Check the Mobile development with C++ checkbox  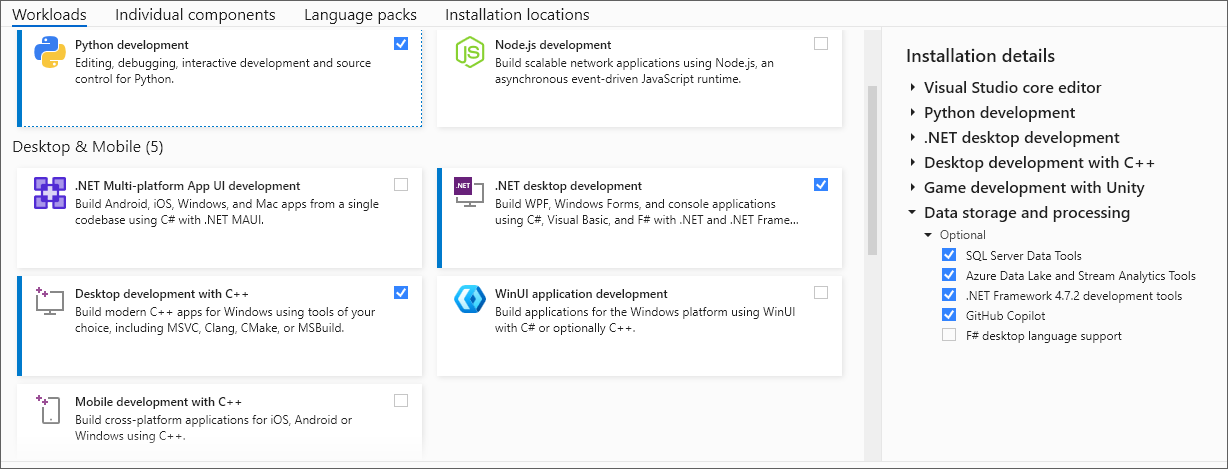[401, 401]
